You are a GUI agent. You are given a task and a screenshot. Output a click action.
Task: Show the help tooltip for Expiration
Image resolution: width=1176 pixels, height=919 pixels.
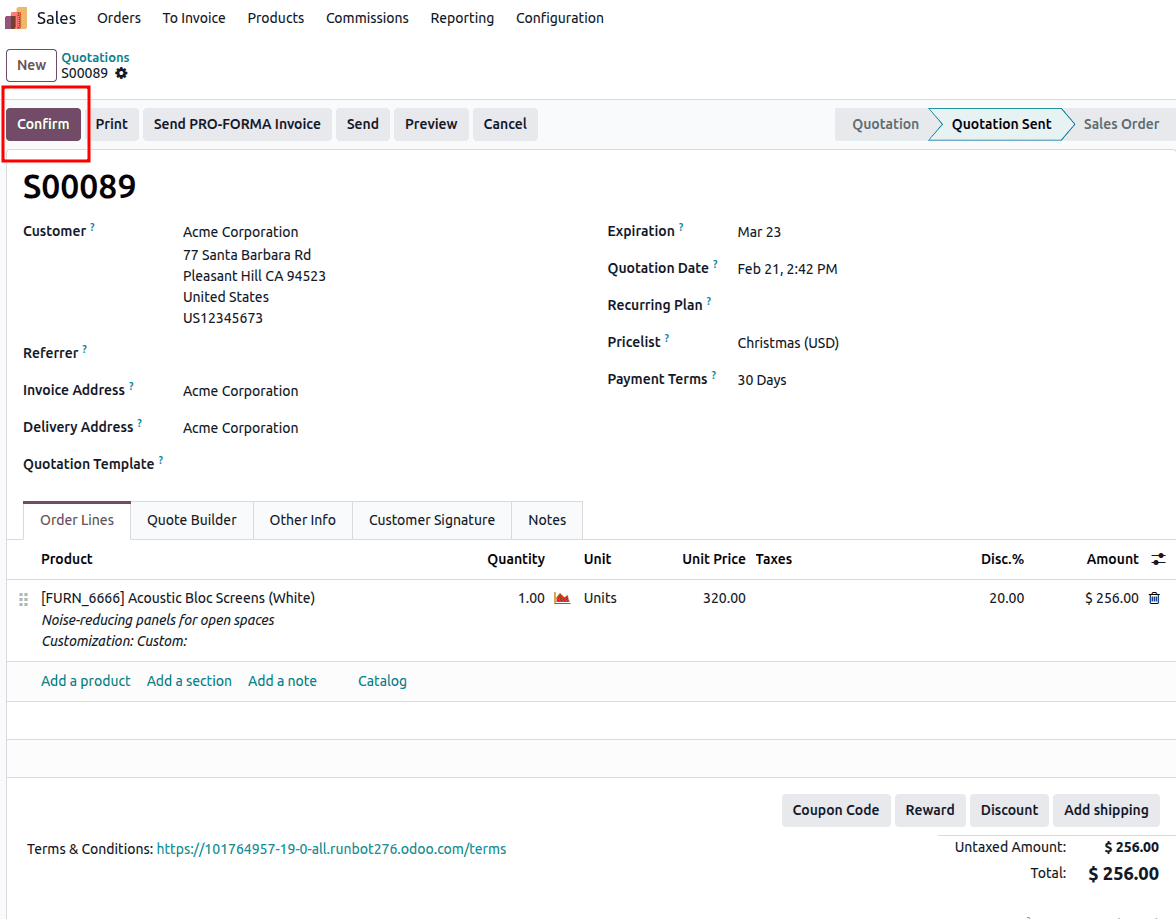(x=681, y=226)
